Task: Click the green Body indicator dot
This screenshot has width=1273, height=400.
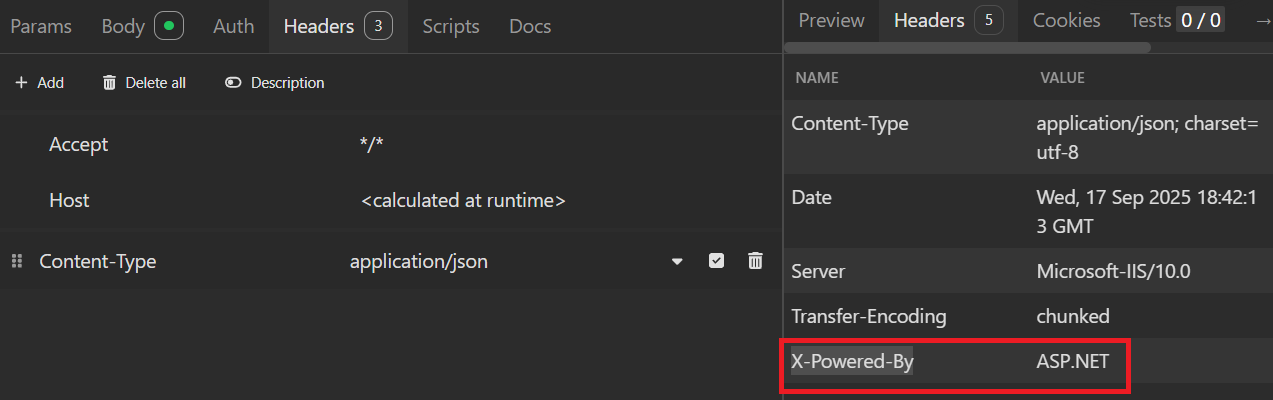Action: pyautogui.click(x=168, y=26)
